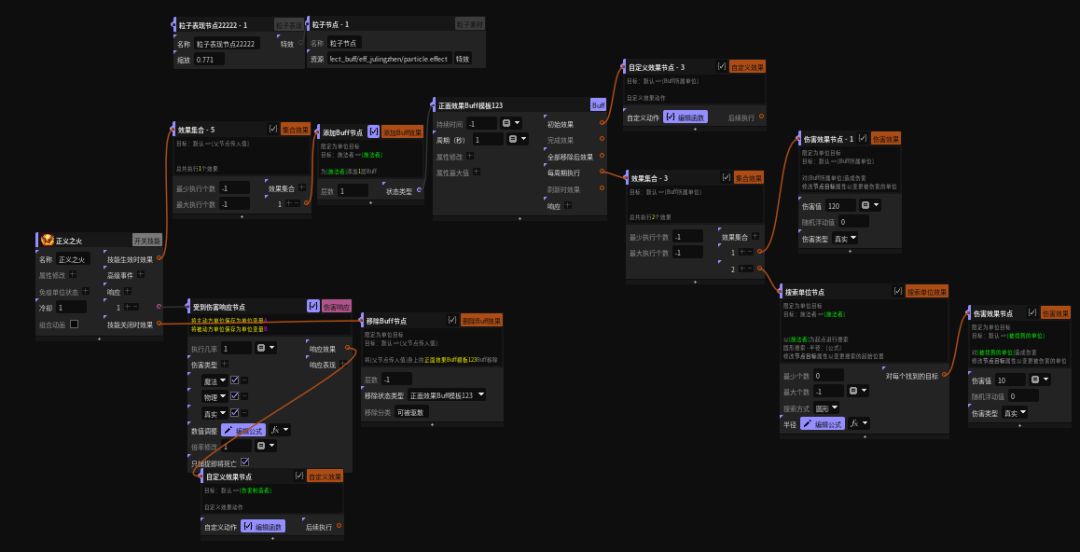The height and width of the screenshot is (552, 1080).
Task: Click the 初始效果 output port on Buff template
Action: coord(603,123)
